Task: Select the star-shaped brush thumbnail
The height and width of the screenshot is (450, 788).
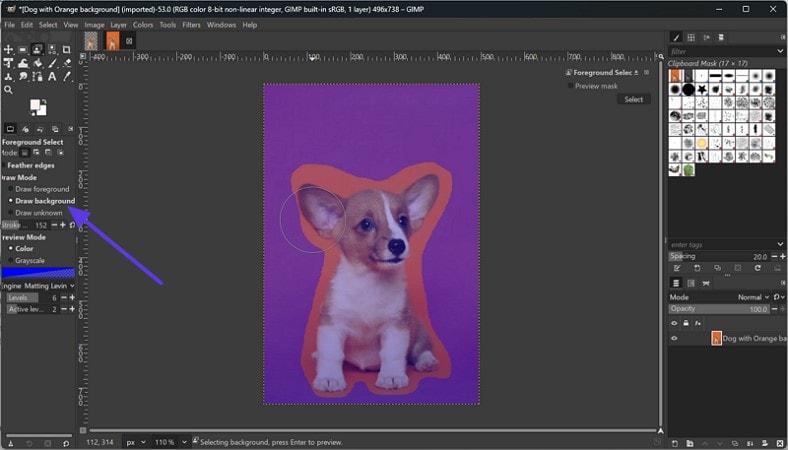Action: (702, 89)
